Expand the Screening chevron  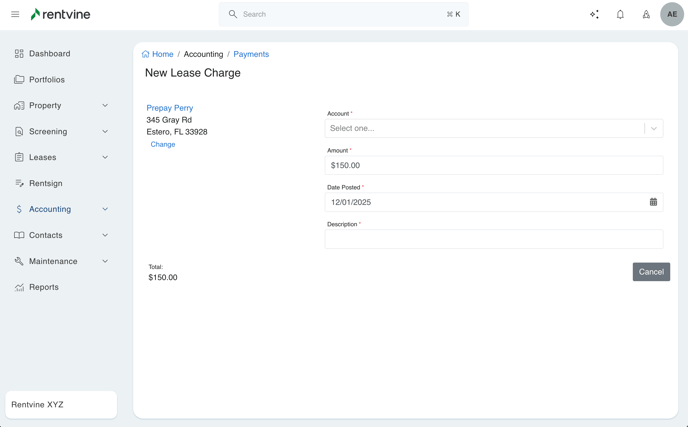(105, 131)
